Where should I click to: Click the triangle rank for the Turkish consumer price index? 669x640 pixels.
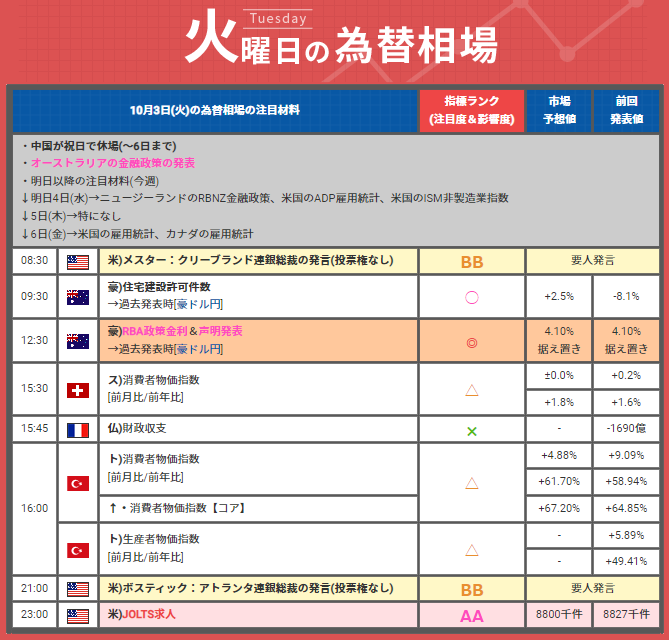pos(471,483)
